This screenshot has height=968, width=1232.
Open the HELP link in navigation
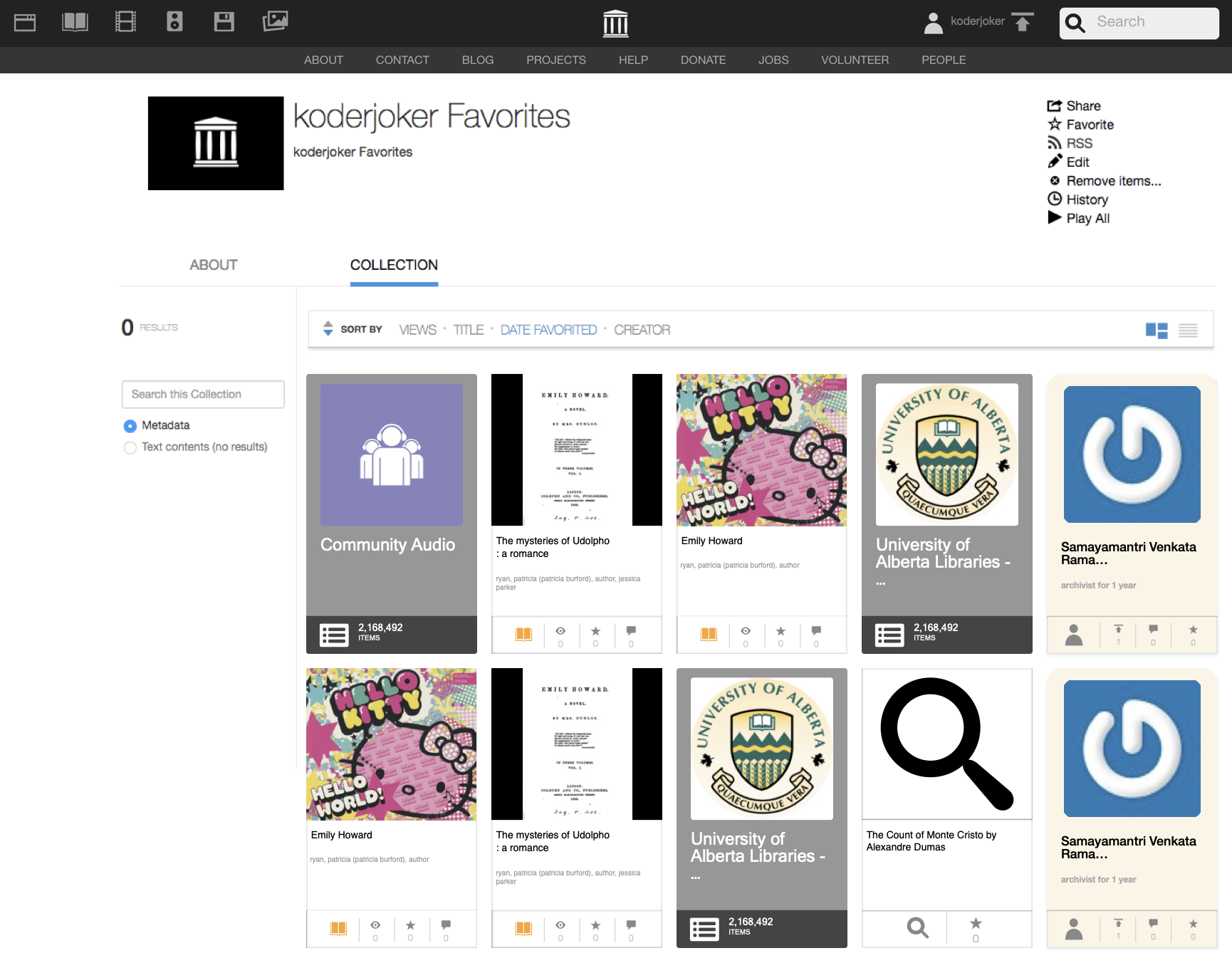[633, 60]
